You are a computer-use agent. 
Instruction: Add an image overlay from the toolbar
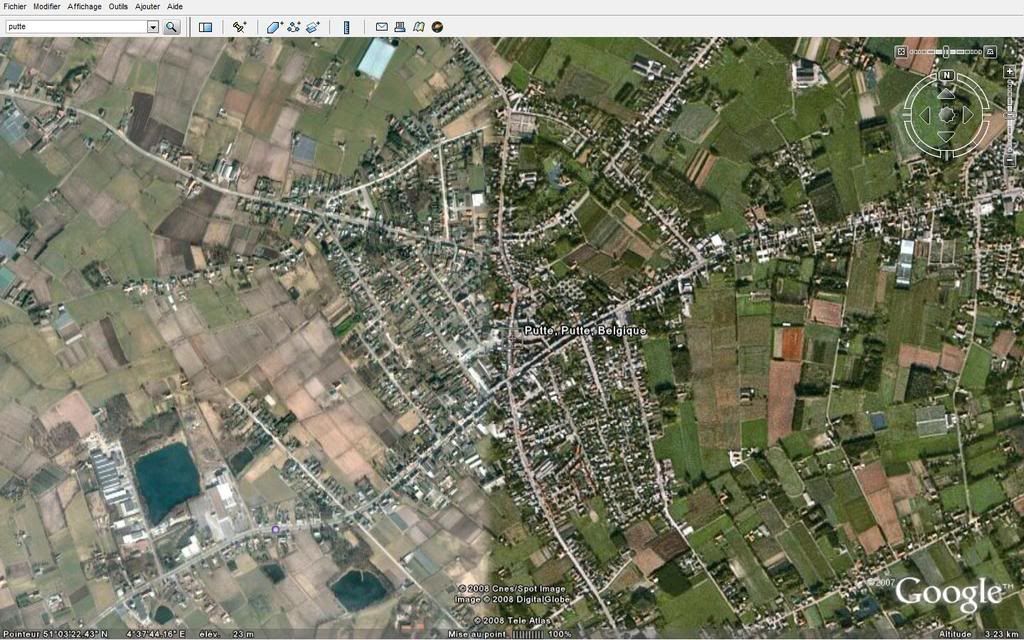313,27
